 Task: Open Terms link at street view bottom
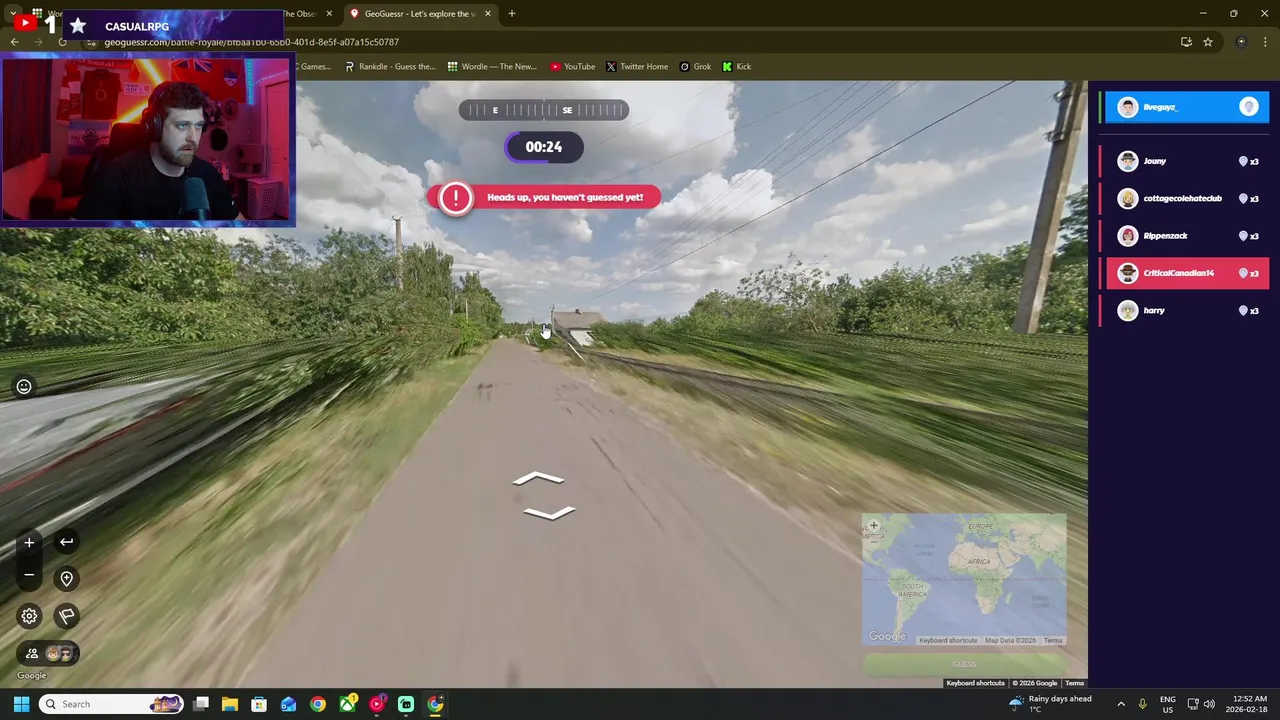[x=1074, y=683]
